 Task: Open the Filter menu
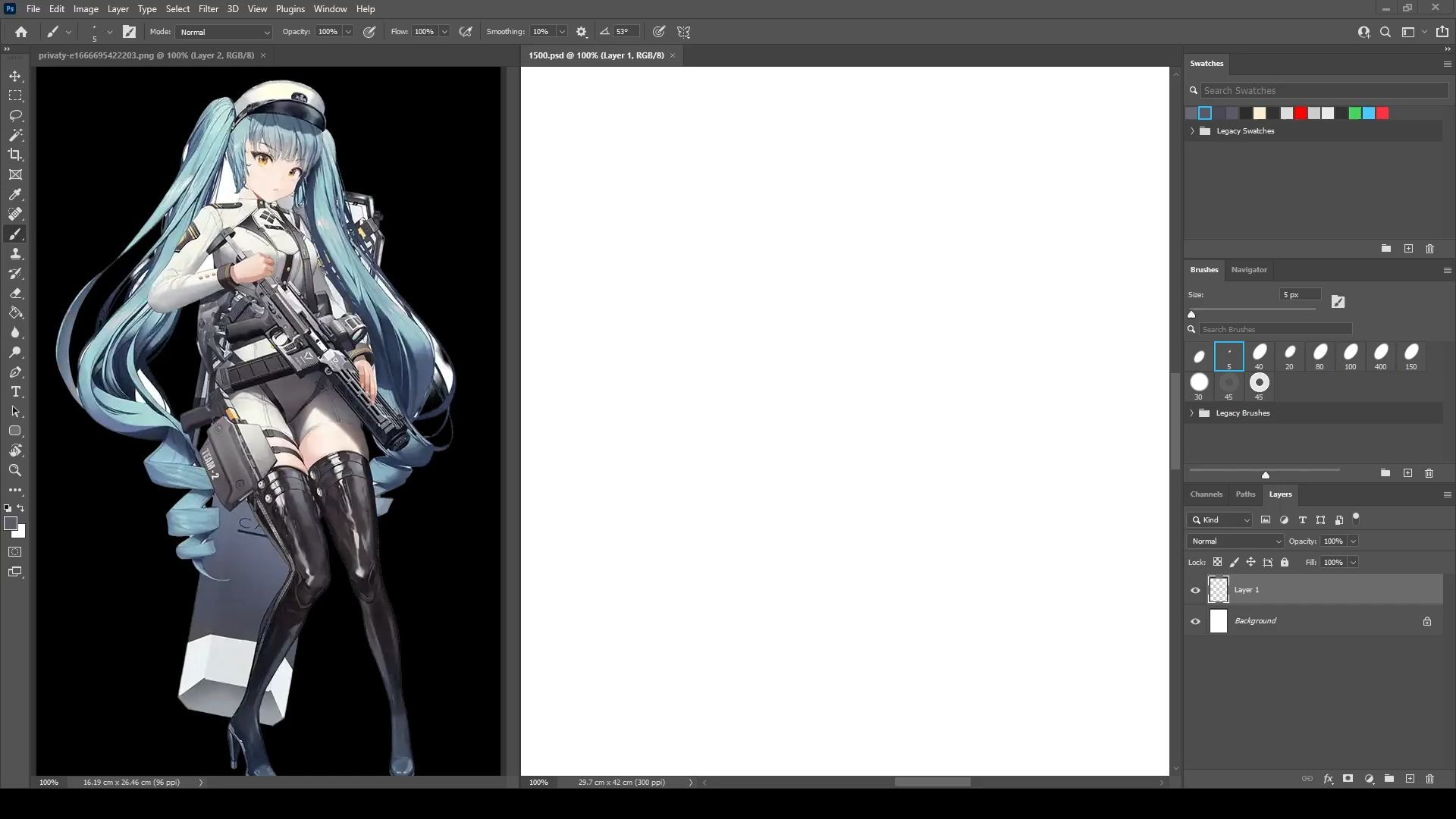208,9
